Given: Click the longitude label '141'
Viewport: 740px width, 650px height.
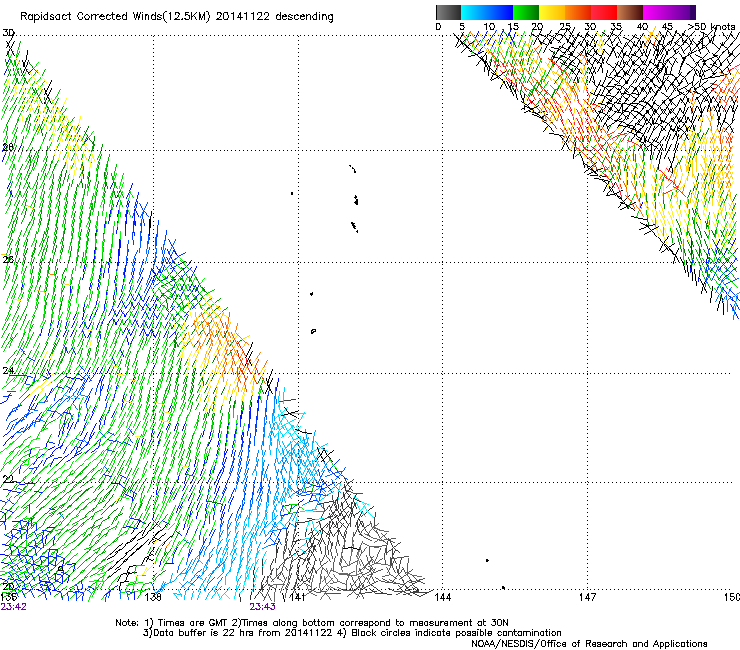Looking at the screenshot, I should (297, 597).
